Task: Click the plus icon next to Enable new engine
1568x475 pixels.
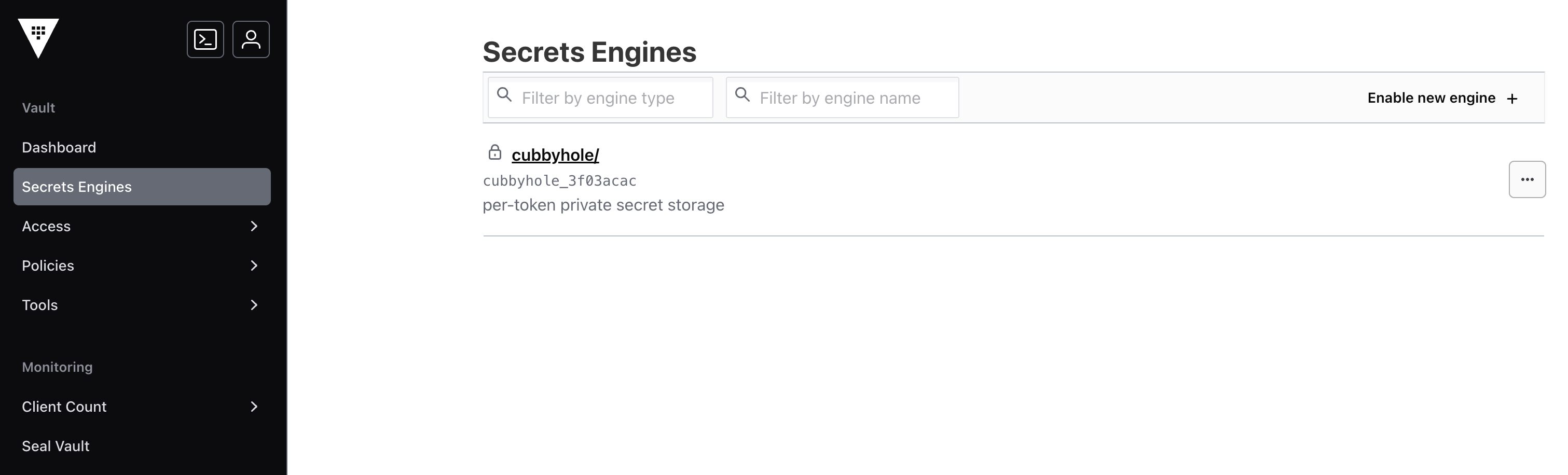Action: [x=1513, y=98]
